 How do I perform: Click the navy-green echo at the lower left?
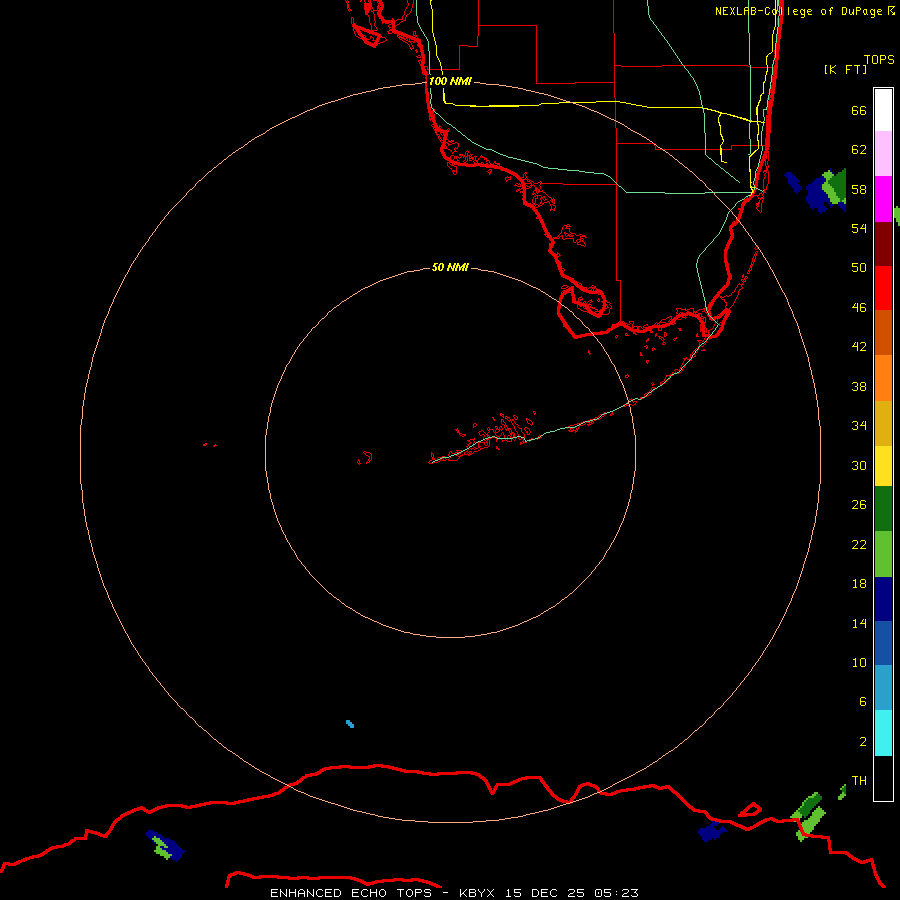point(165,846)
